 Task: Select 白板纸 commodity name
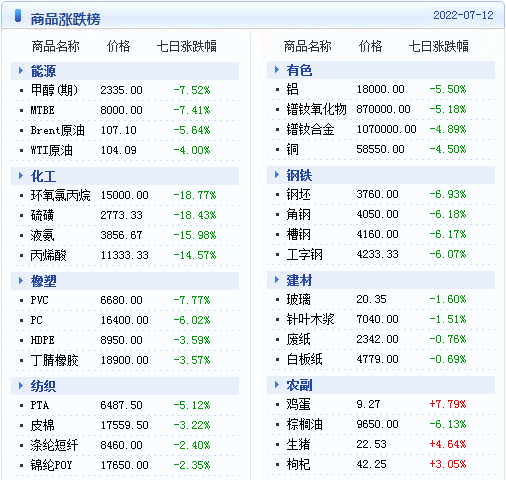304,359
